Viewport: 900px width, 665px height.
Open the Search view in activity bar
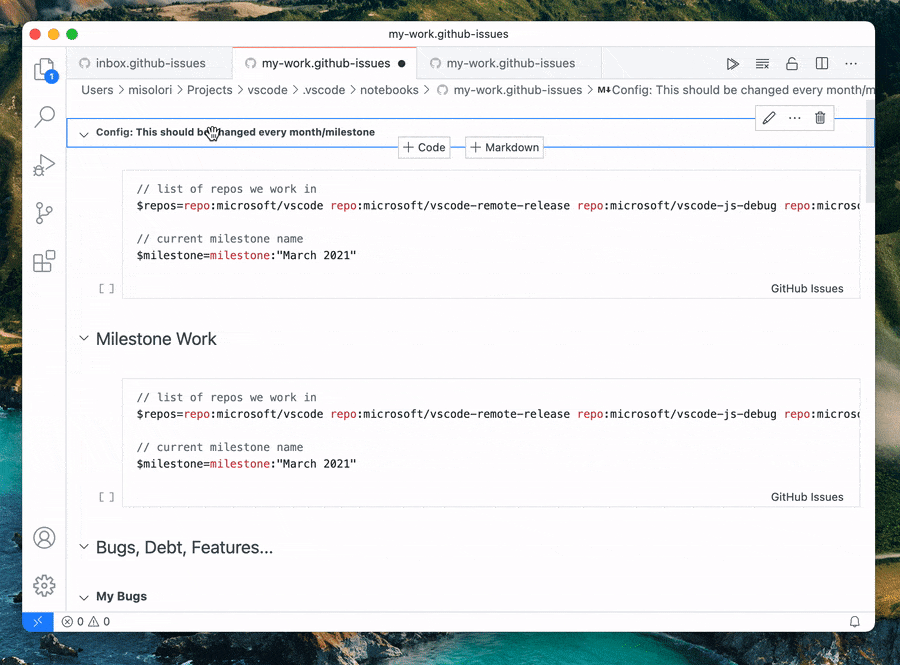point(44,117)
